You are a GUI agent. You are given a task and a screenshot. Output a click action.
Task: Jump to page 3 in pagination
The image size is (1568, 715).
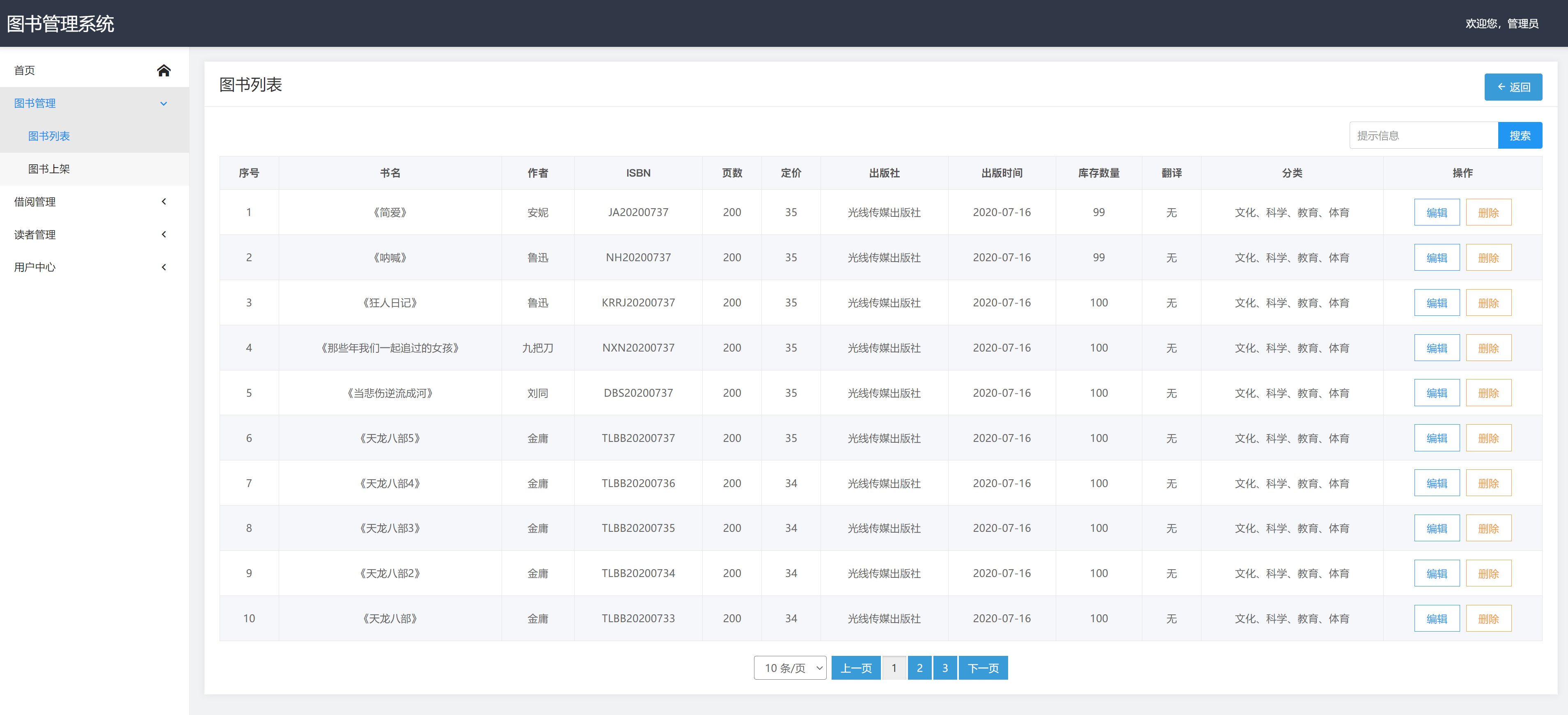944,668
